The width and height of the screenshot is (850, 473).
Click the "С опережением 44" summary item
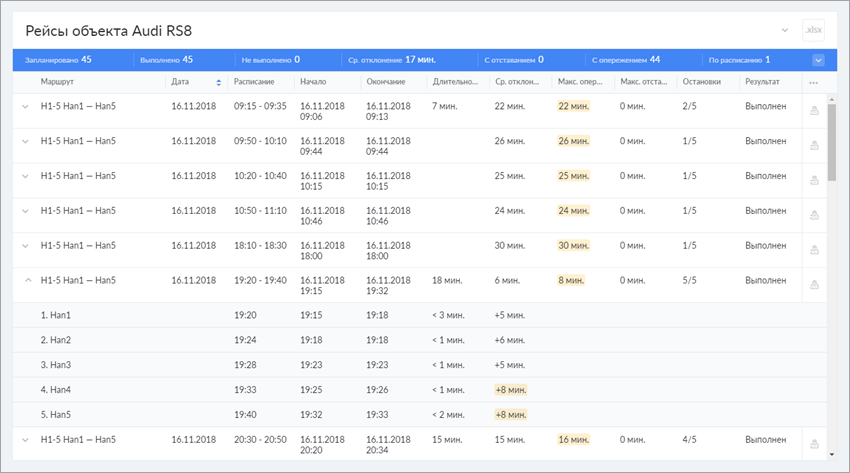(625, 60)
